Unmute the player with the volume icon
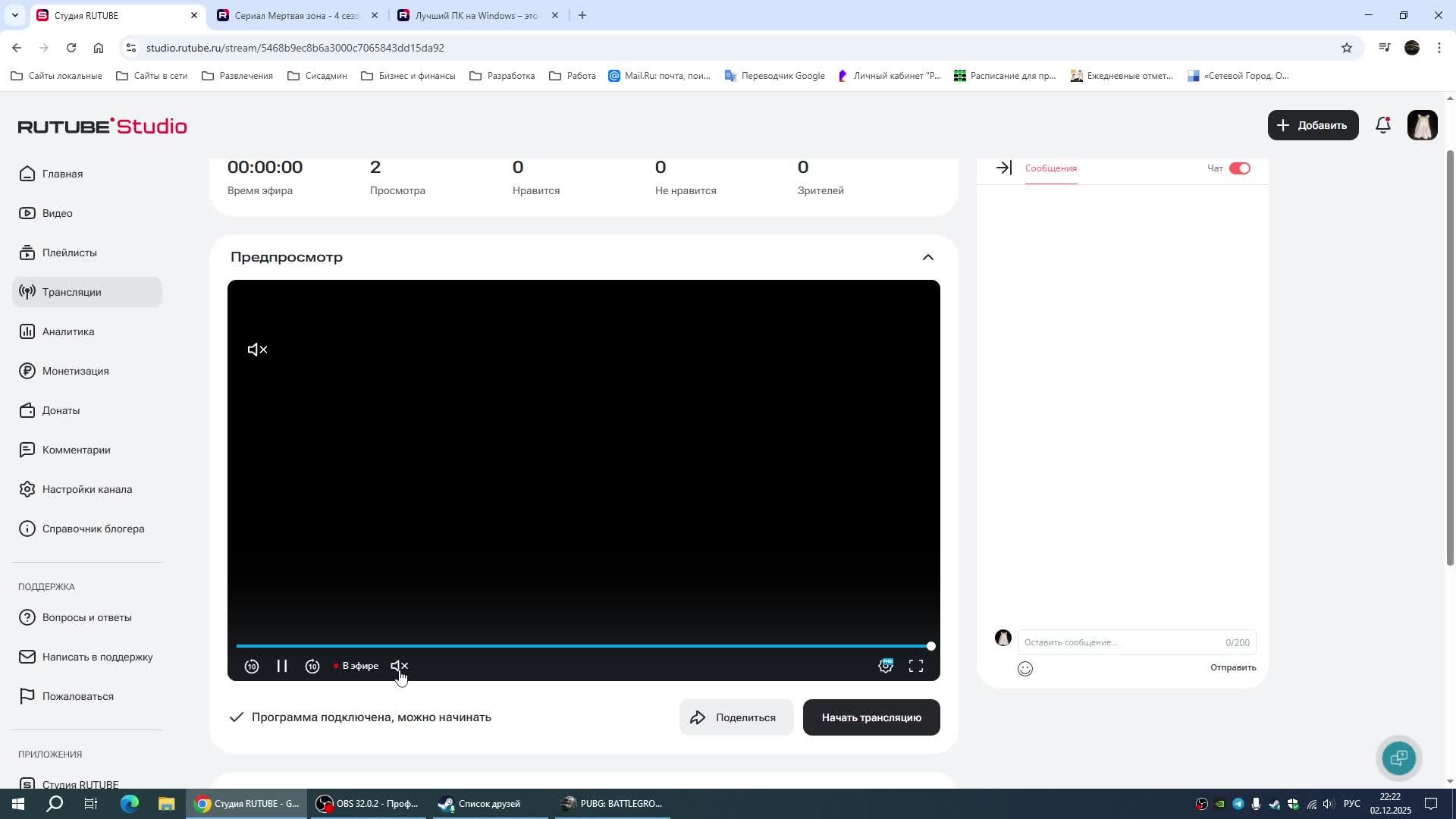1456x819 pixels. [x=399, y=667]
